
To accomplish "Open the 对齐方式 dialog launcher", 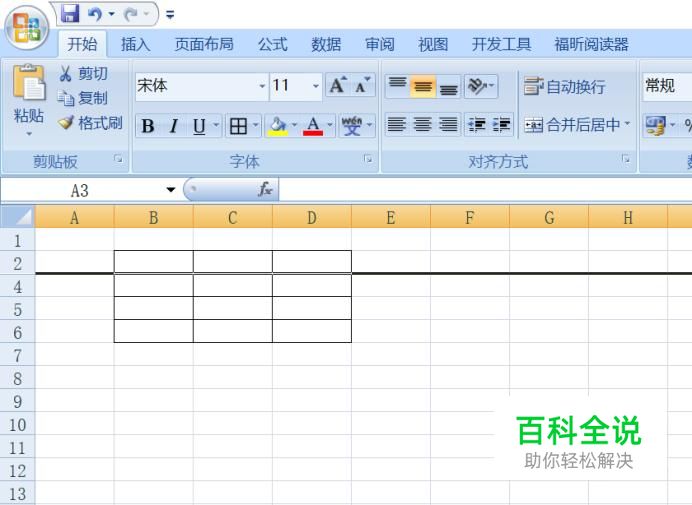I will 626,159.
